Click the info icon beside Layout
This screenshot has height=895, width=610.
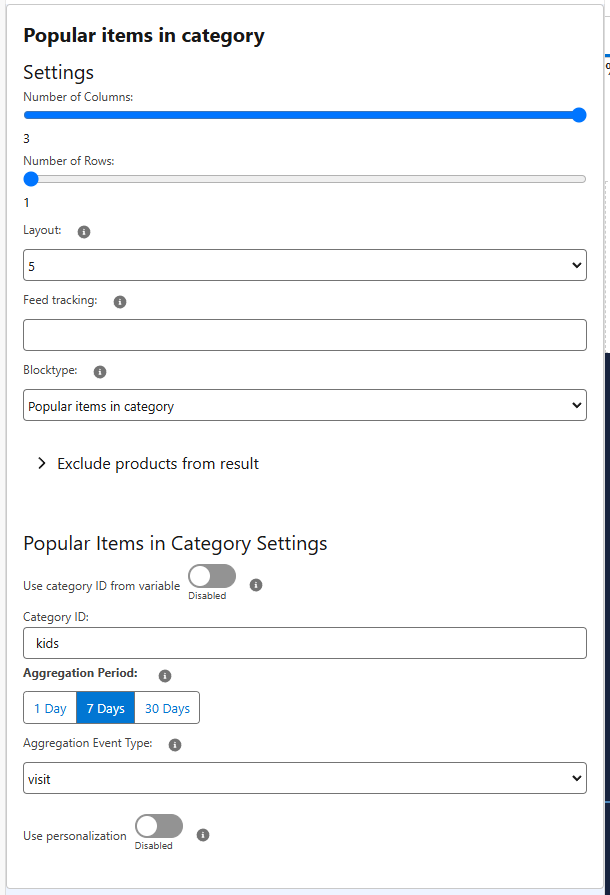click(84, 232)
